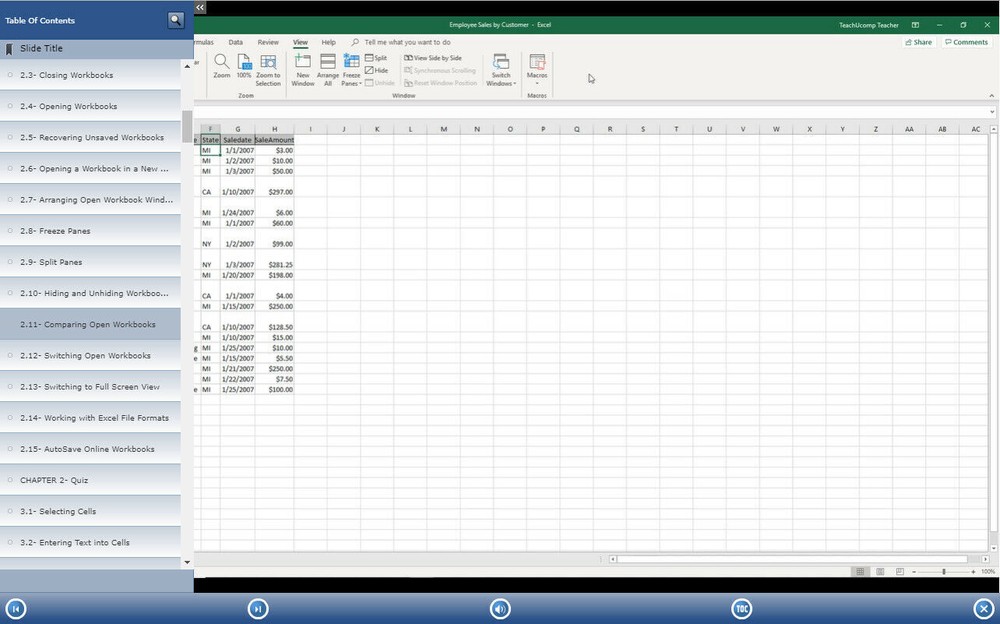Open the Help tab

329,42
